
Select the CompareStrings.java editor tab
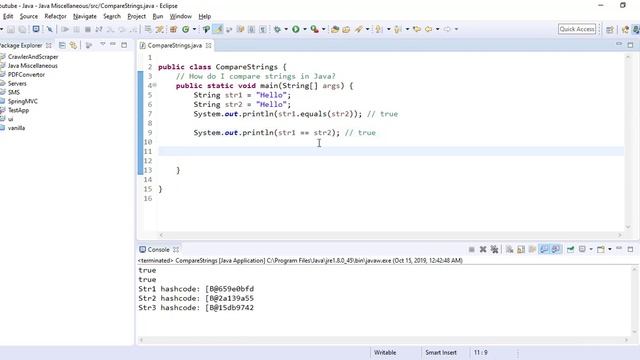coord(175,45)
